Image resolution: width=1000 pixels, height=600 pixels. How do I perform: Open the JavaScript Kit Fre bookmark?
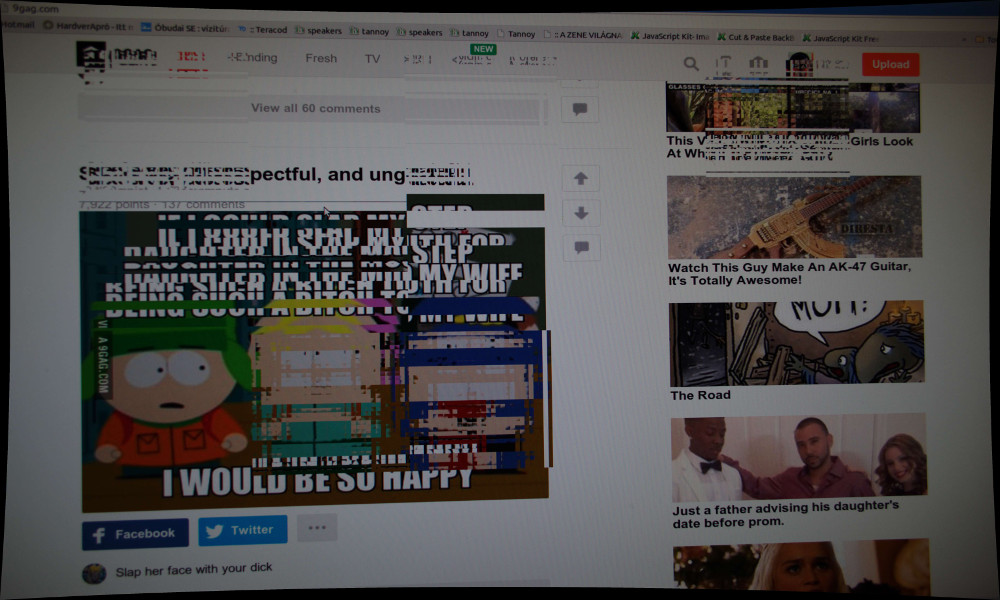pos(840,38)
